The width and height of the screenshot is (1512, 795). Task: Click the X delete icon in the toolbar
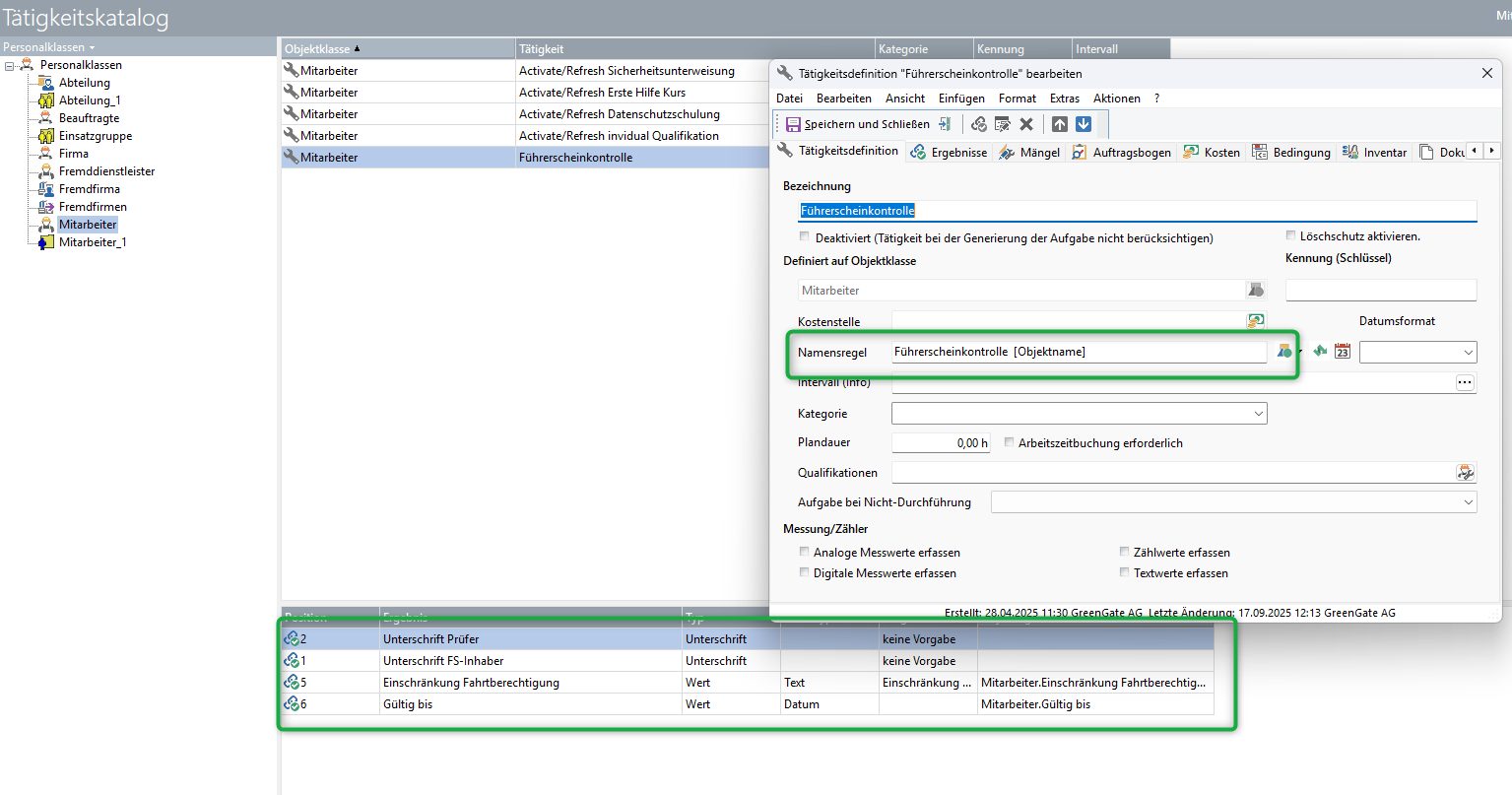point(1026,124)
